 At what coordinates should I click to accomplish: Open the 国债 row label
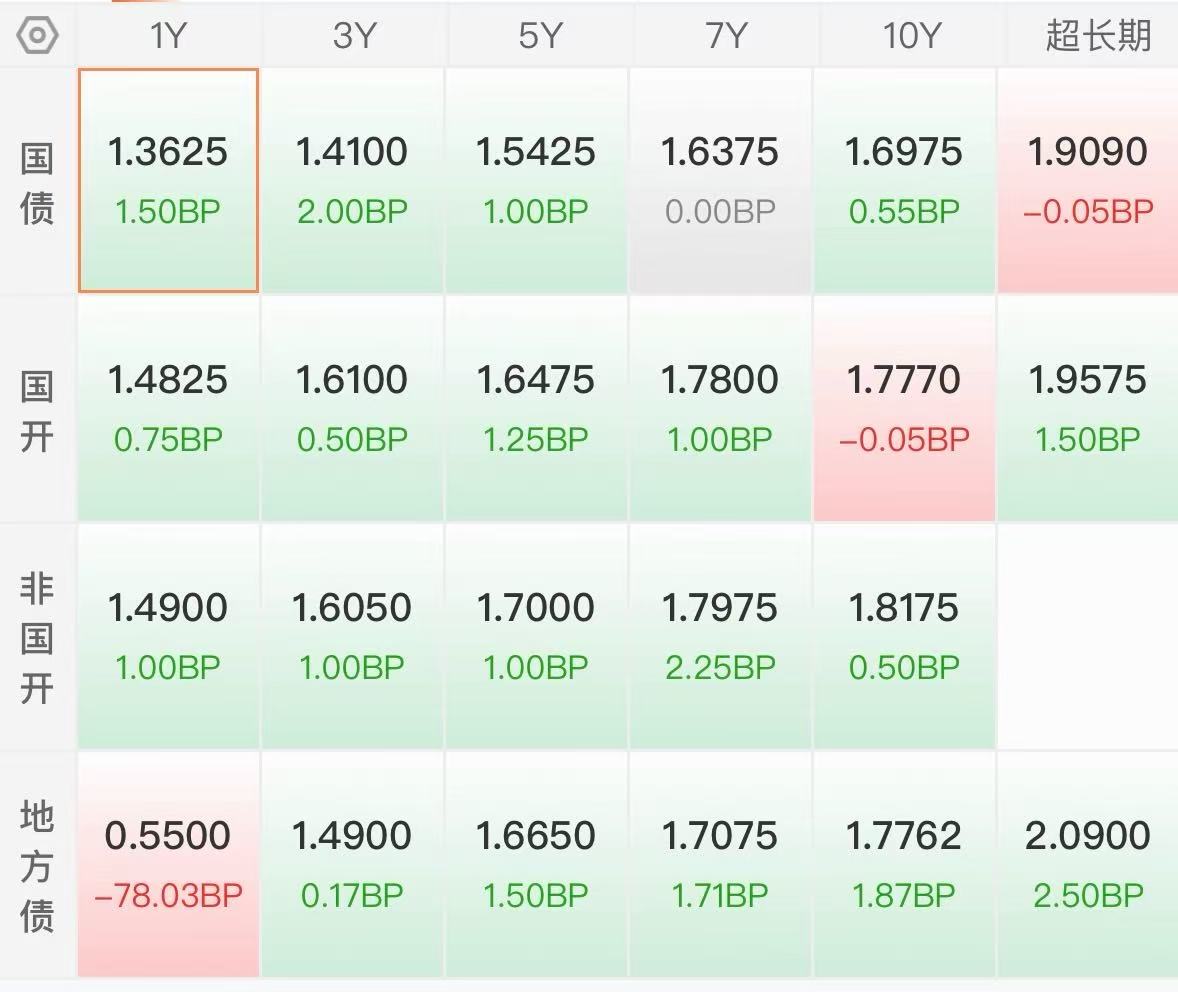coord(37,183)
